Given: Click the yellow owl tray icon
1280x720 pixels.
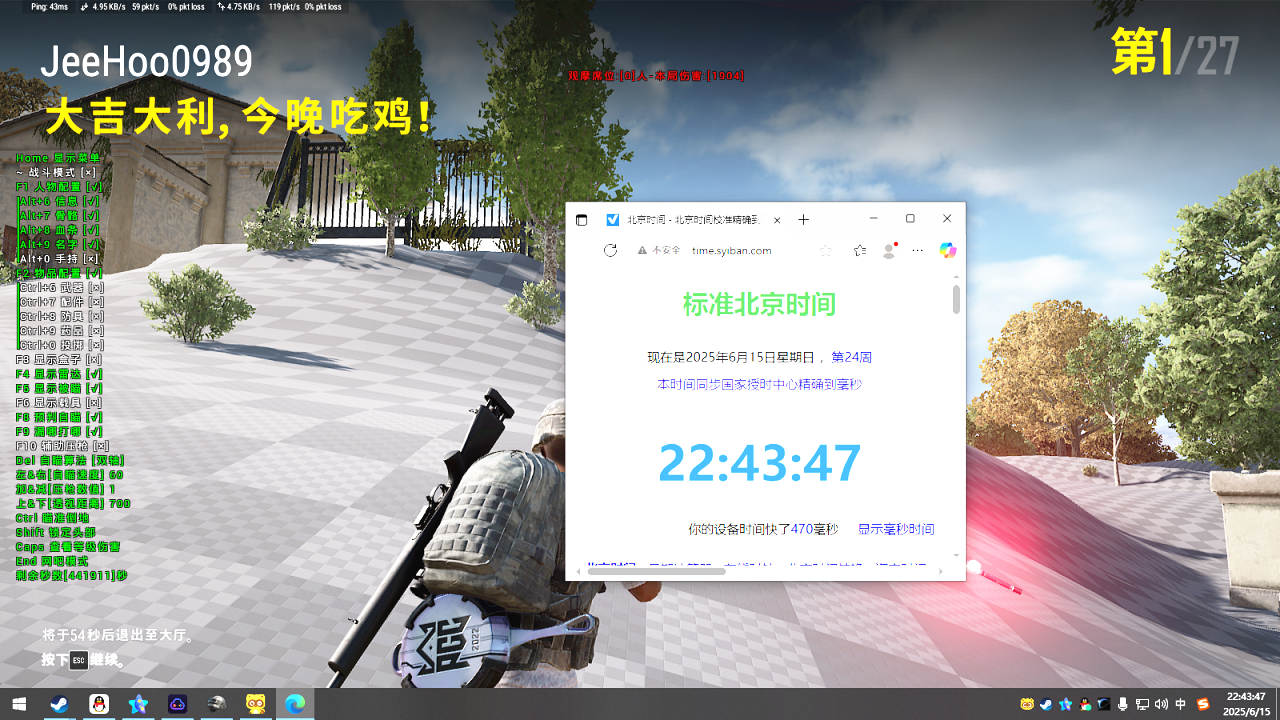Looking at the screenshot, I should 1027,704.
